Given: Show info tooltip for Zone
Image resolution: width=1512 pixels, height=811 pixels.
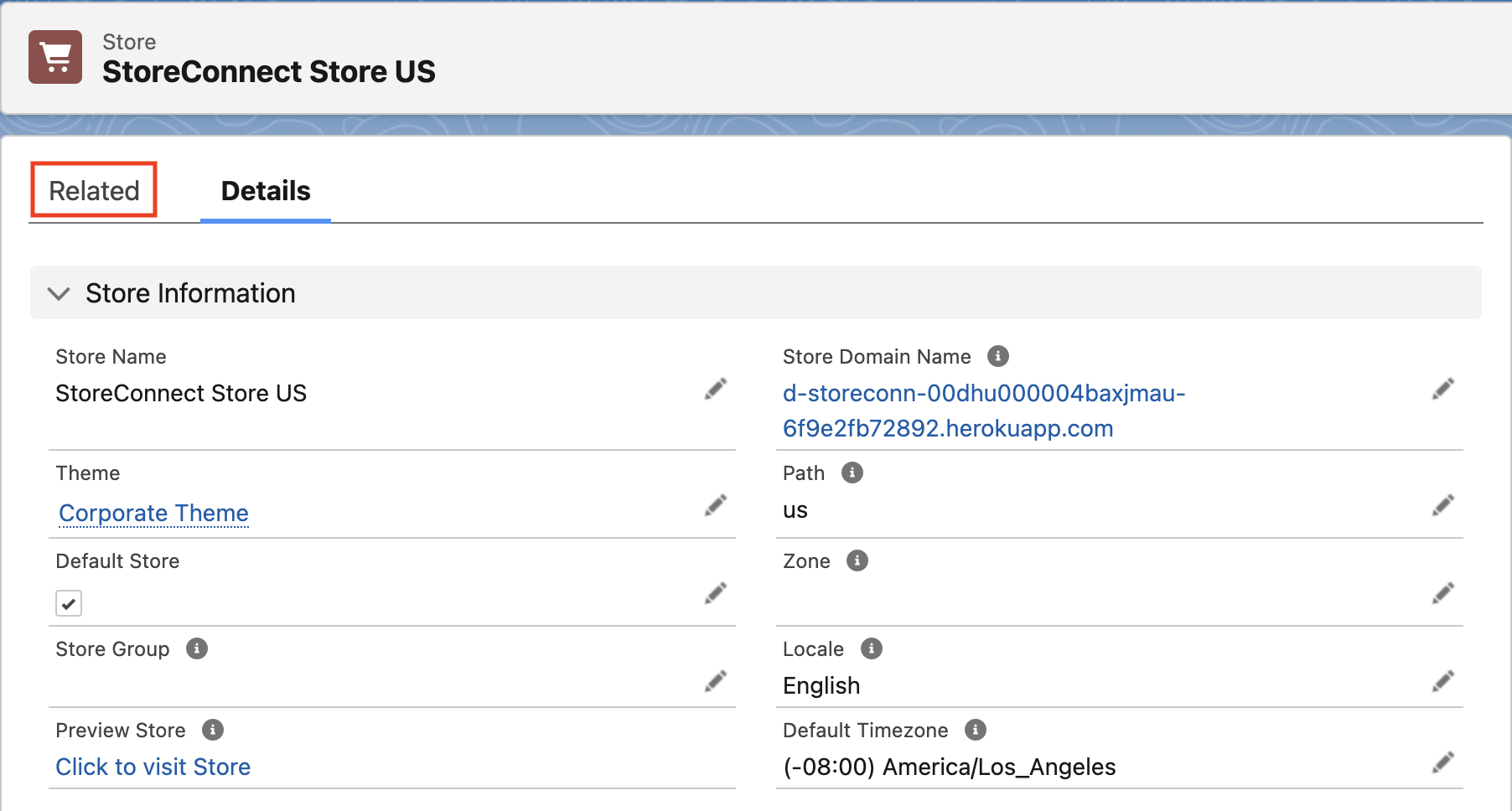Looking at the screenshot, I should click(857, 560).
